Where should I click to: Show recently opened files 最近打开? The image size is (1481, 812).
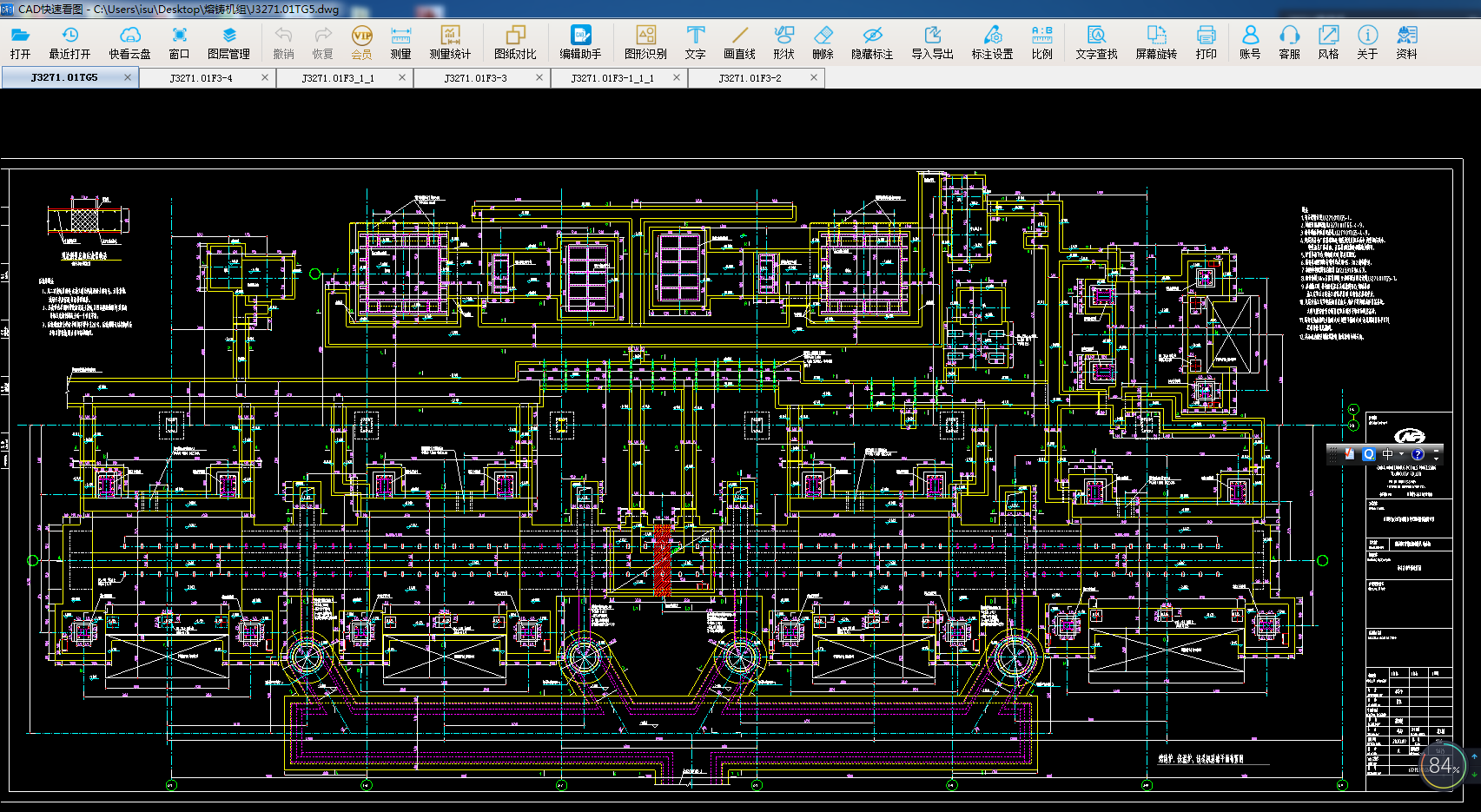[69, 43]
